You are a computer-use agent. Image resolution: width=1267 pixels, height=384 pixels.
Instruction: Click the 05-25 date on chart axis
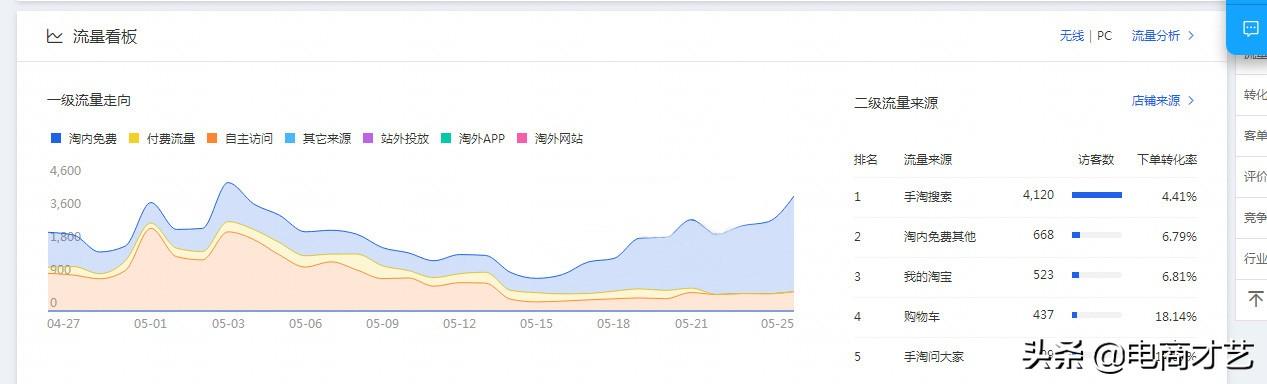[777, 324]
